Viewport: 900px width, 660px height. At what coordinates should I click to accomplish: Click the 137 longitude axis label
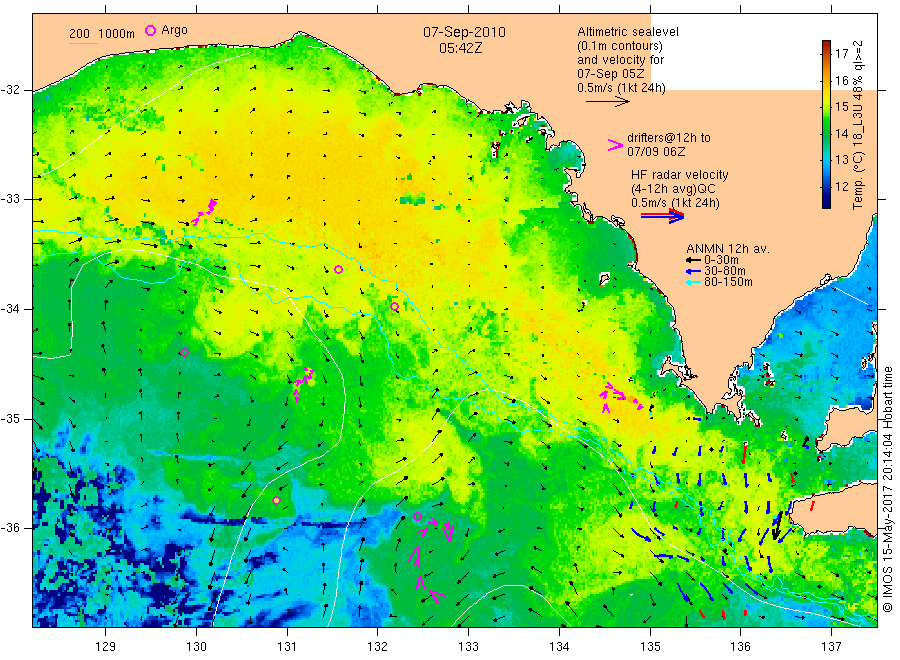tap(831, 647)
